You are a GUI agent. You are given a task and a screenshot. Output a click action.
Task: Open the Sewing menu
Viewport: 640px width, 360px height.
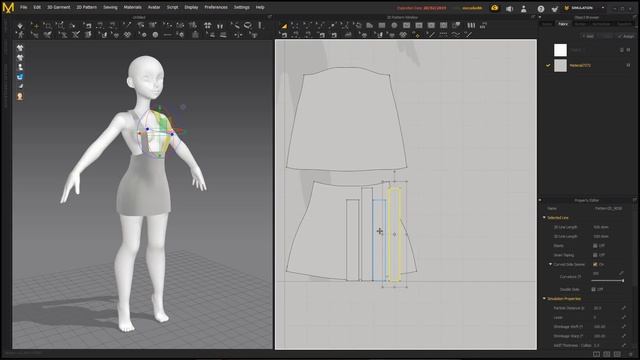pos(110,7)
